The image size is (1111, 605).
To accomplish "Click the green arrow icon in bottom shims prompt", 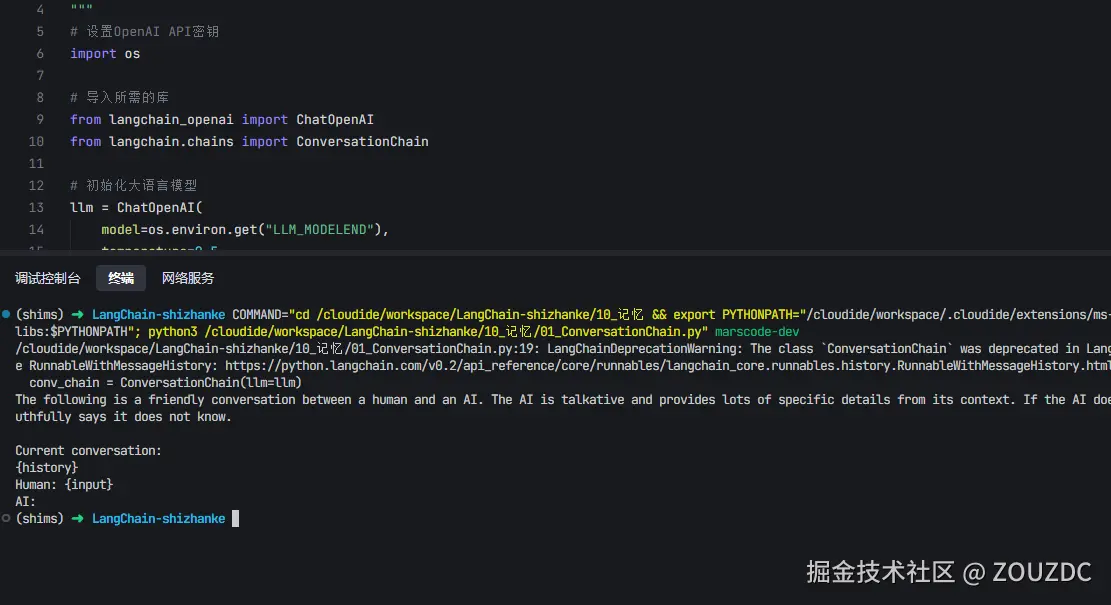I will click(x=77, y=518).
